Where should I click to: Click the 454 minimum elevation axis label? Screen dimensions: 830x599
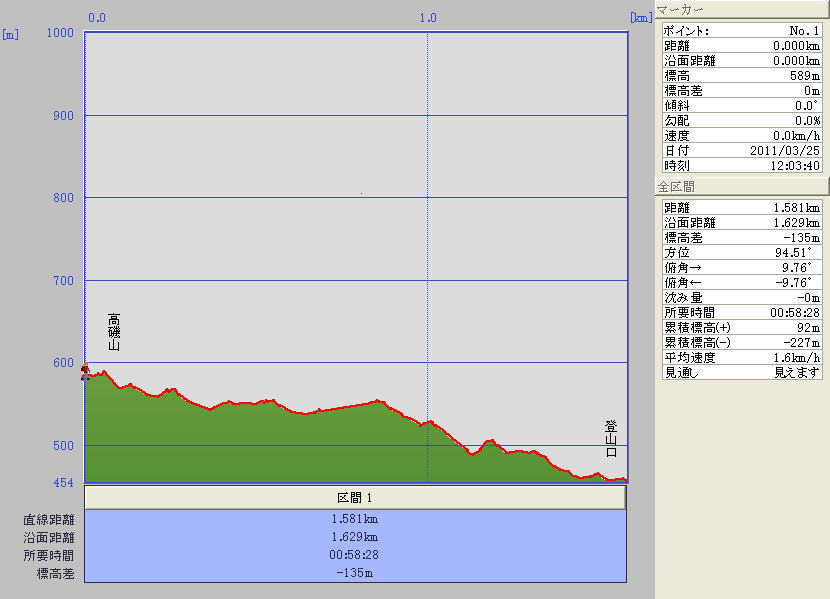pyautogui.click(x=64, y=483)
